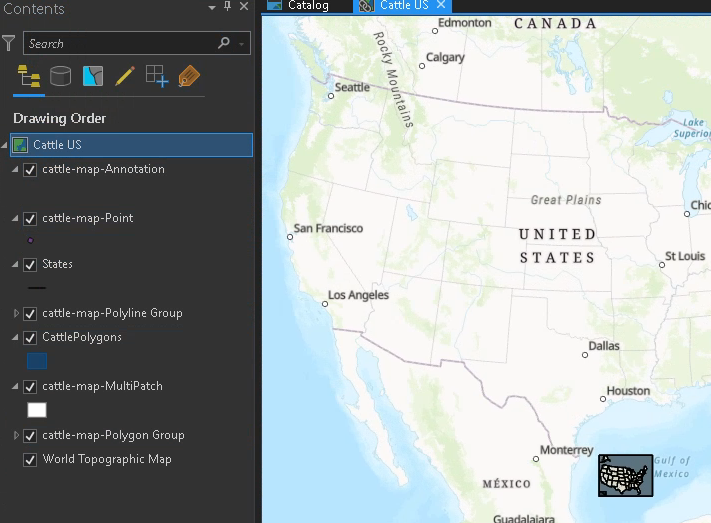Image resolution: width=711 pixels, height=523 pixels.
Task: Open List By Editing pencil icon
Action: tap(125, 76)
